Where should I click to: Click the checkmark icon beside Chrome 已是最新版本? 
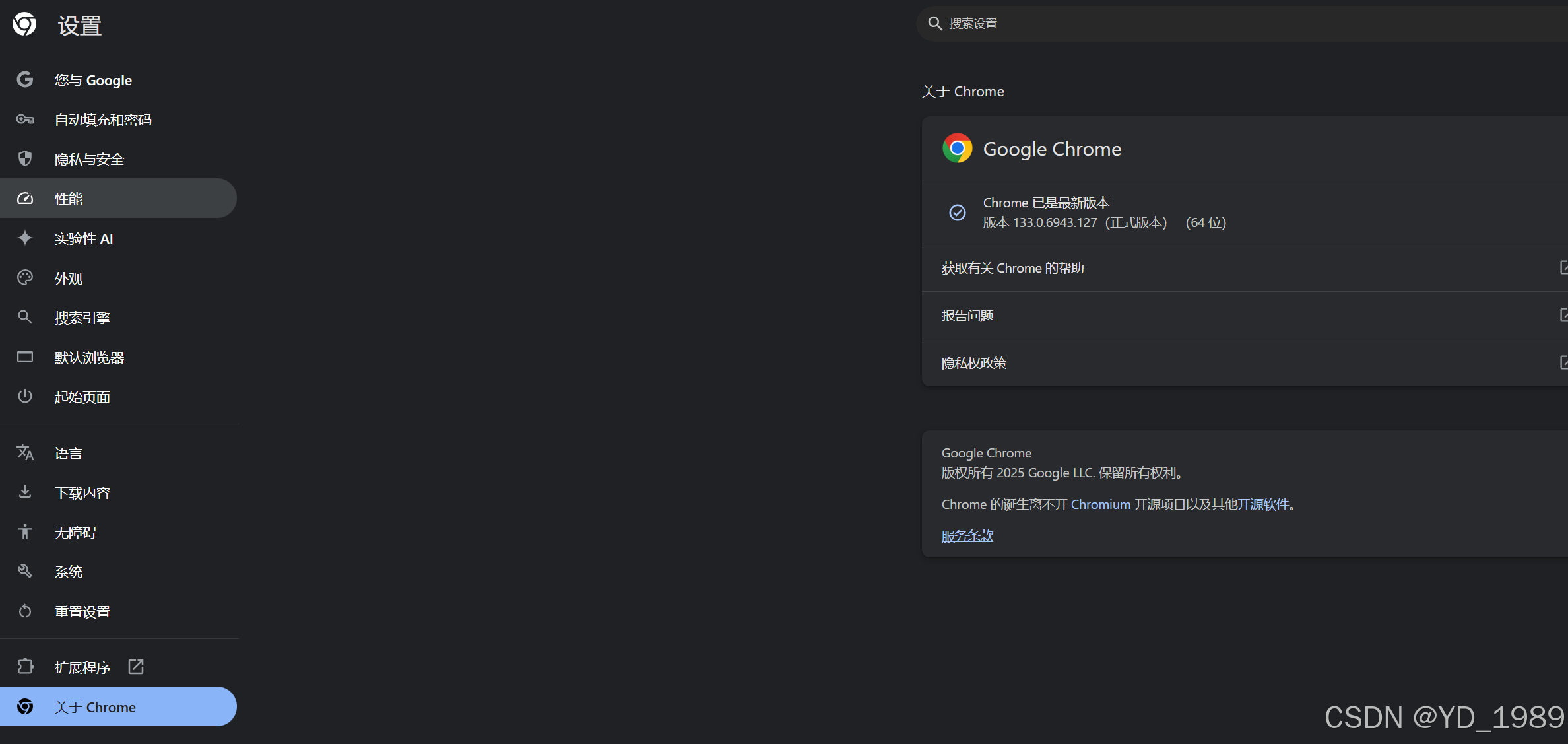[958, 213]
